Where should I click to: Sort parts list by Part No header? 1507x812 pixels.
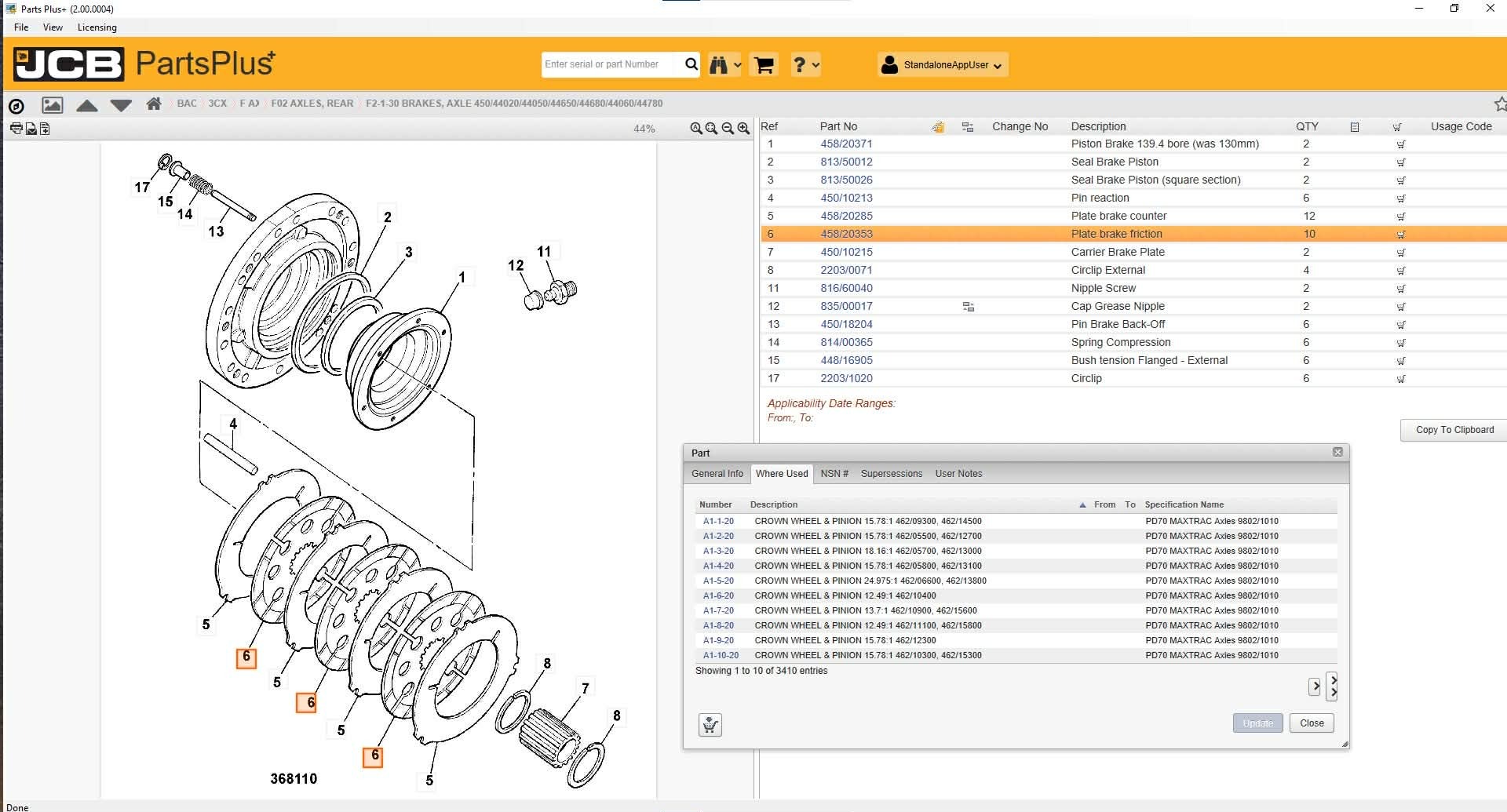point(838,127)
